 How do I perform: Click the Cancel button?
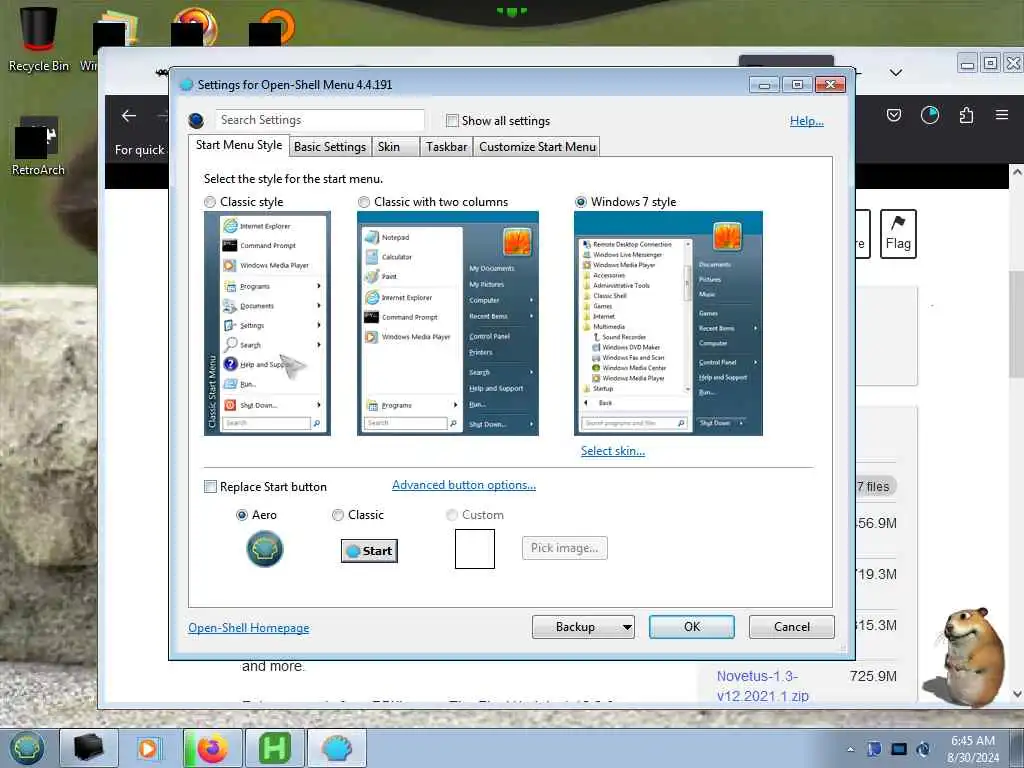tap(792, 627)
